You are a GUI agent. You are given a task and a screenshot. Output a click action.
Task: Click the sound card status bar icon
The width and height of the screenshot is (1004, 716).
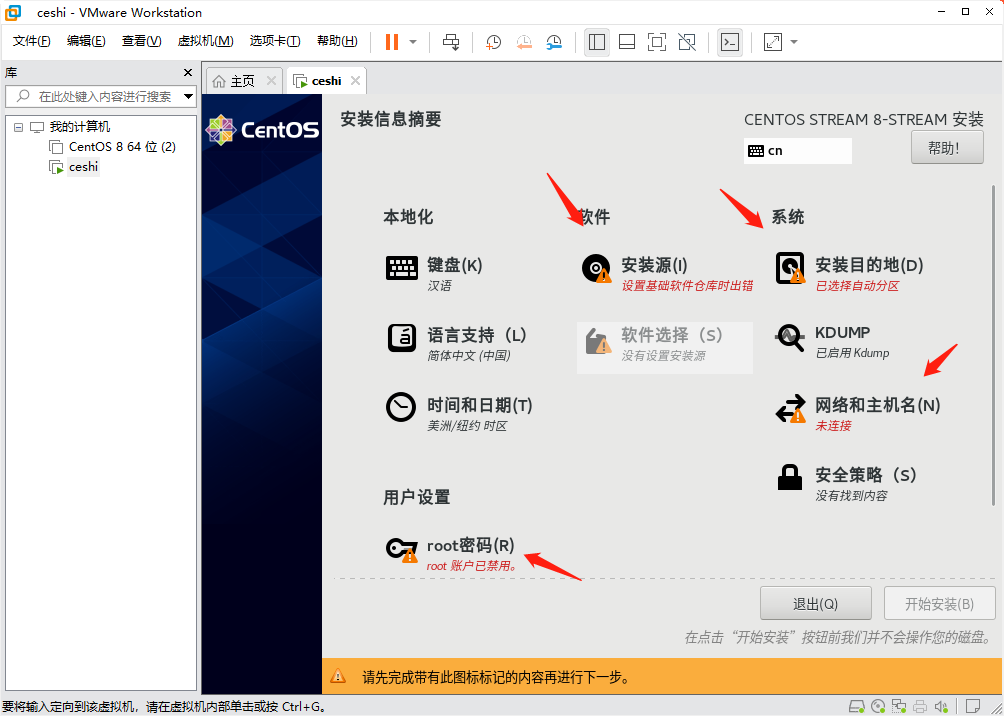pos(941,706)
